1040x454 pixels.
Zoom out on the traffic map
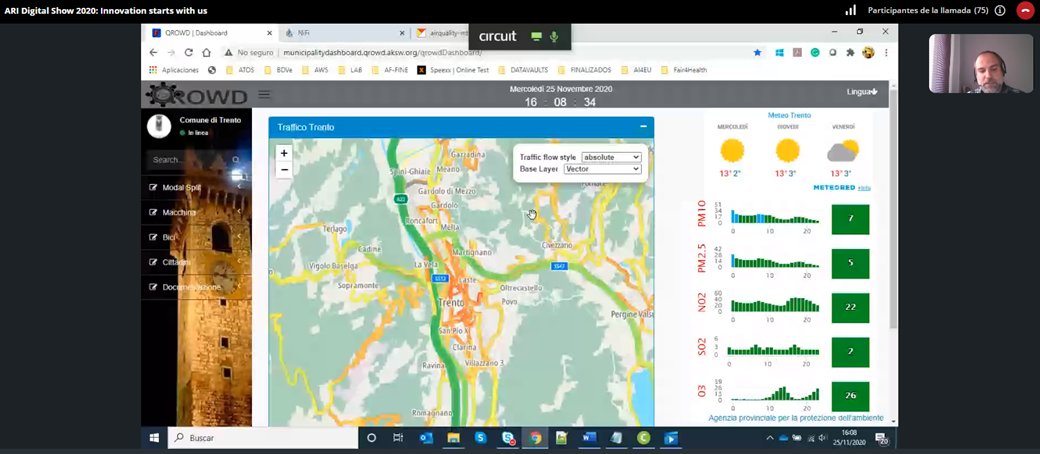pyautogui.click(x=284, y=170)
